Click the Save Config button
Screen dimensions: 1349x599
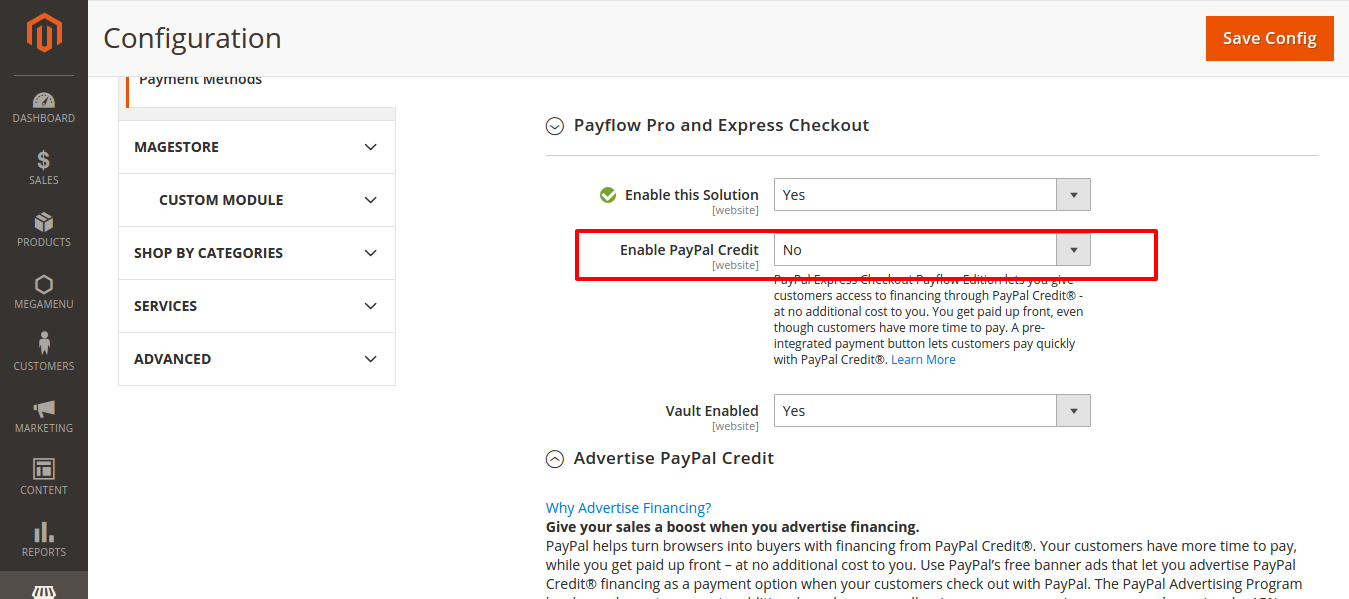(1269, 37)
